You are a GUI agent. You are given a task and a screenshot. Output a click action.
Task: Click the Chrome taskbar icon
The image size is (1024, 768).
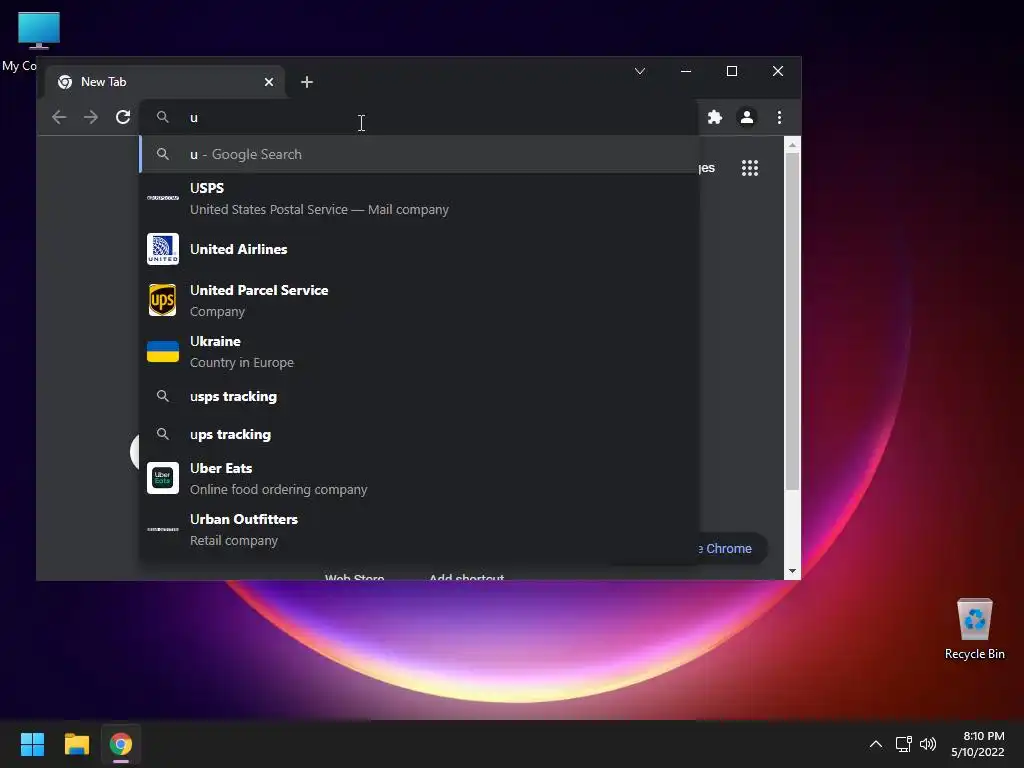tap(121, 744)
